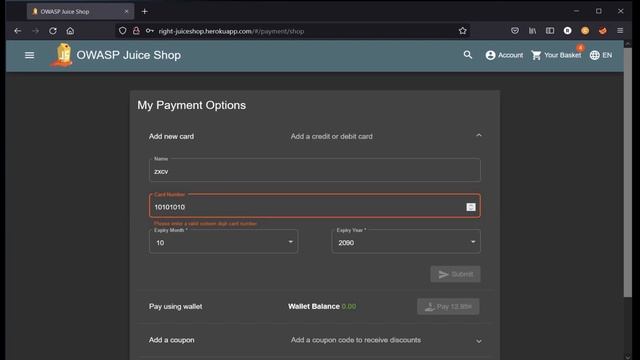Click the page vertical scrollbar thumb

click(x=628, y=171)
